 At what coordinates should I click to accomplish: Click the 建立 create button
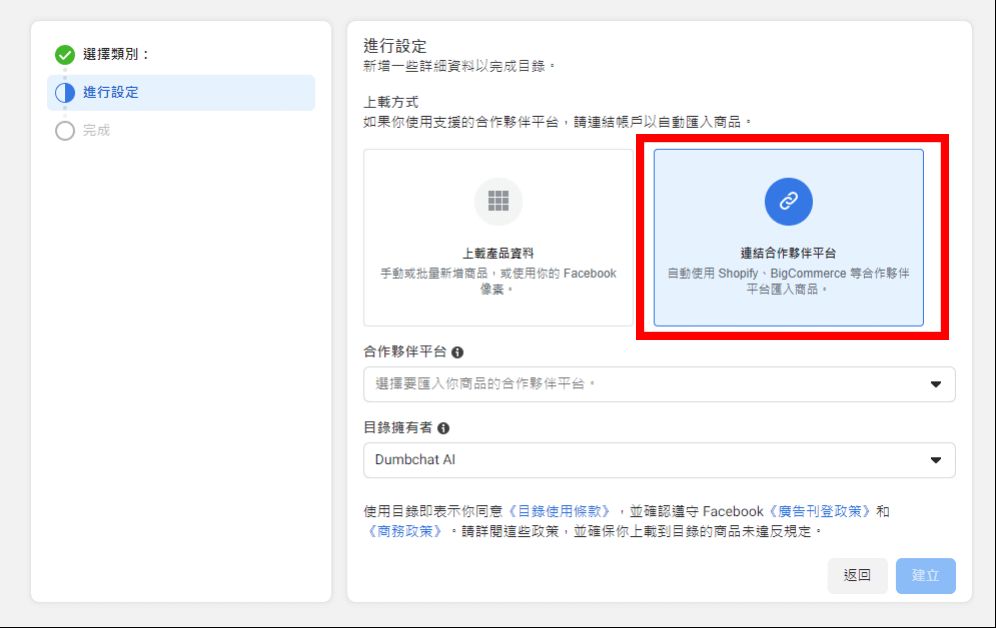[x=925, y=575]
